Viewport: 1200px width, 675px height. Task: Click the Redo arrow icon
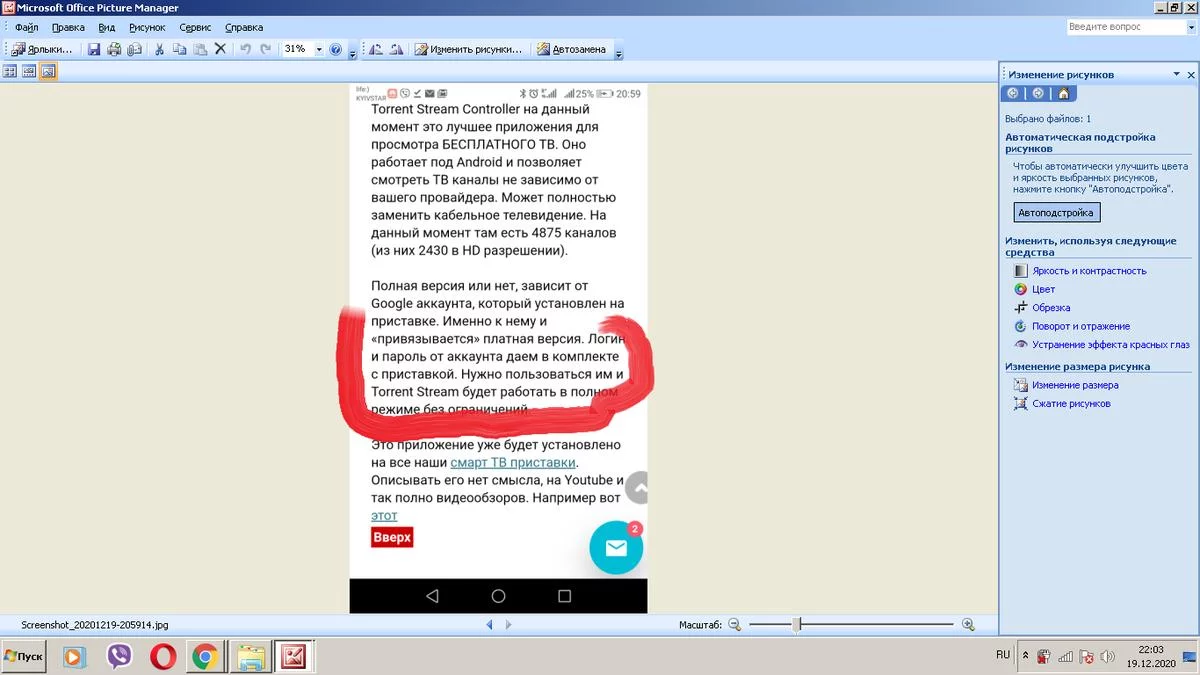point(265,49)
